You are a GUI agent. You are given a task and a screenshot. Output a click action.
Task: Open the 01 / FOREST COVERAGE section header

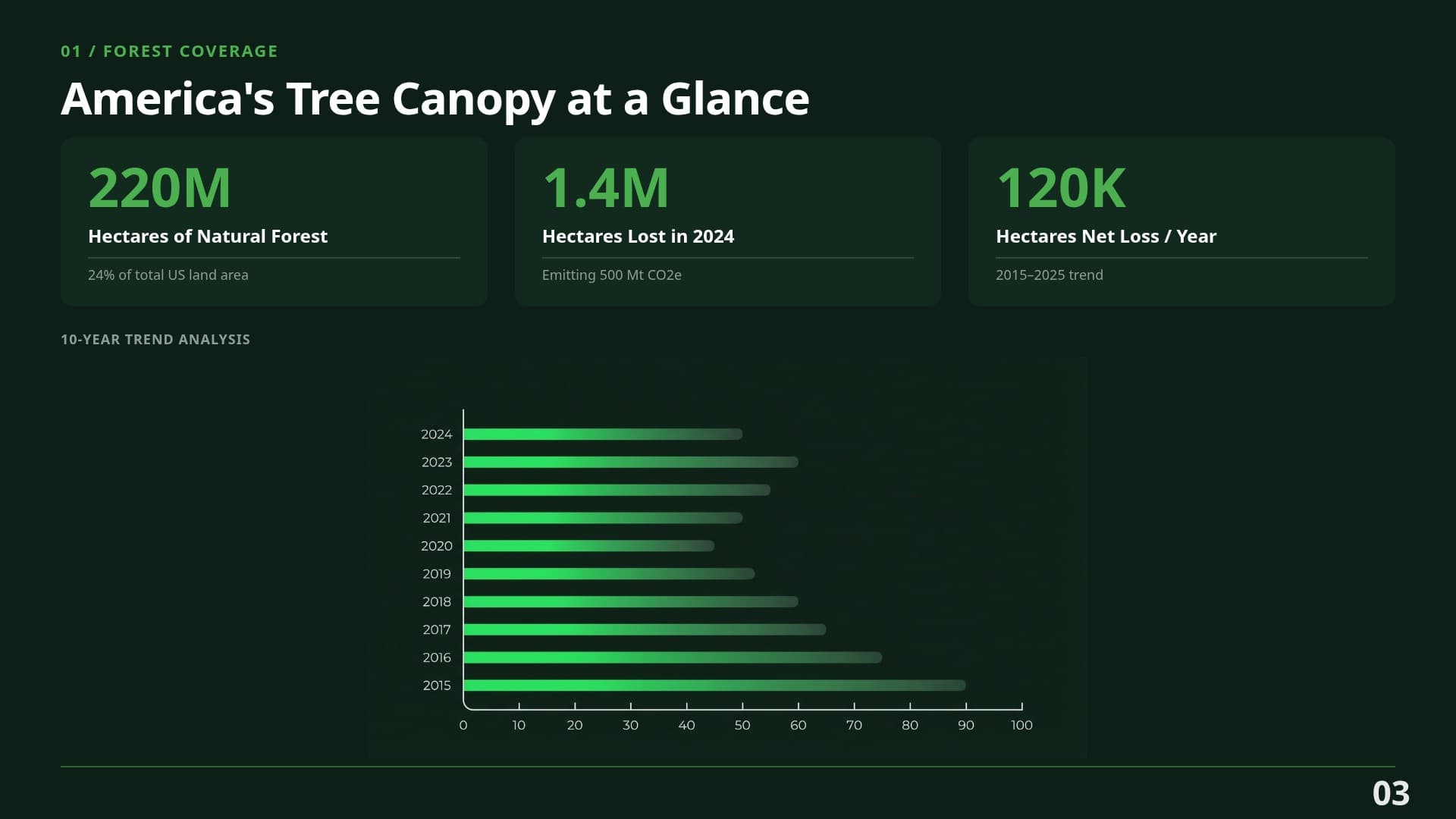pyautogui.click(x=169, y=51)
